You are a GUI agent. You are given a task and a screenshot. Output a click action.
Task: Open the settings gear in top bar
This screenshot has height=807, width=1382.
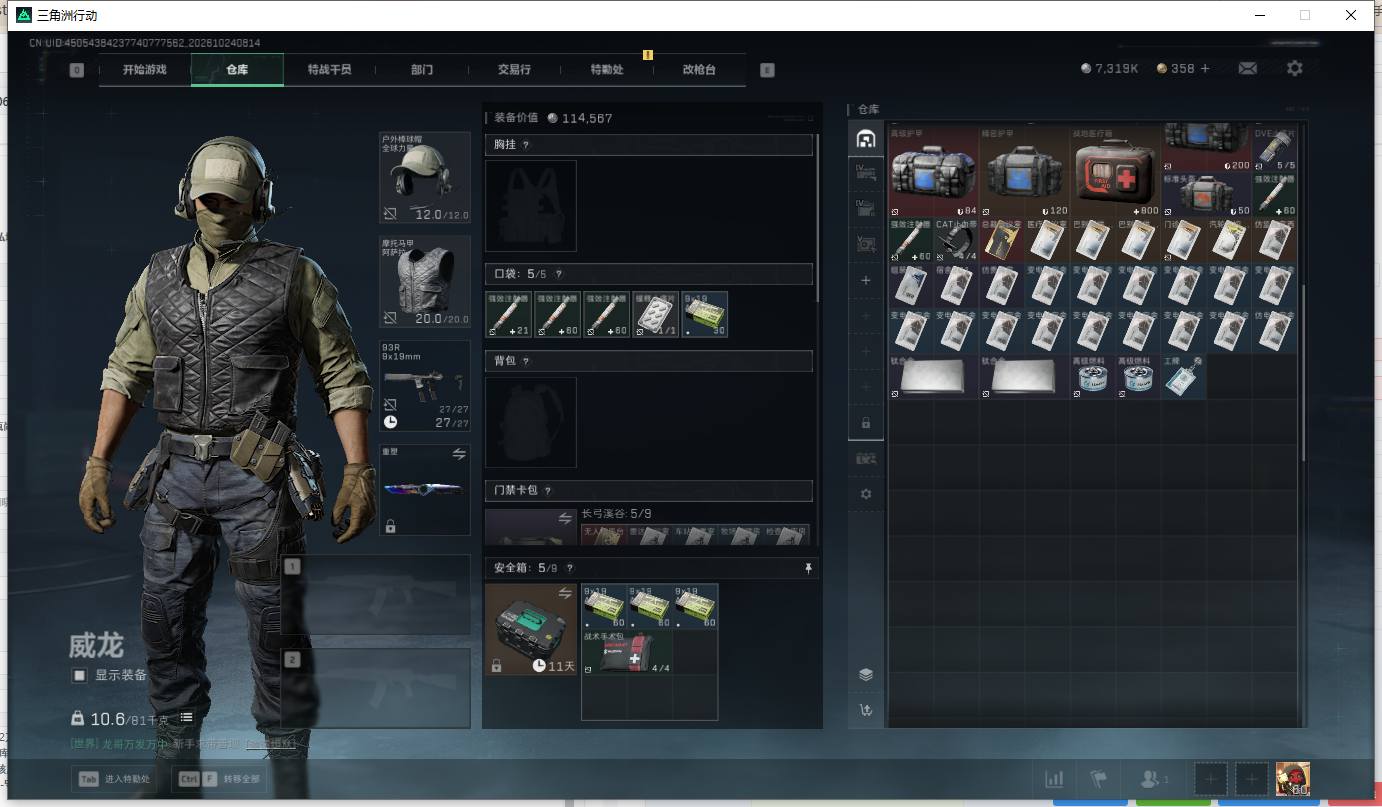[x=1295, y=68]
